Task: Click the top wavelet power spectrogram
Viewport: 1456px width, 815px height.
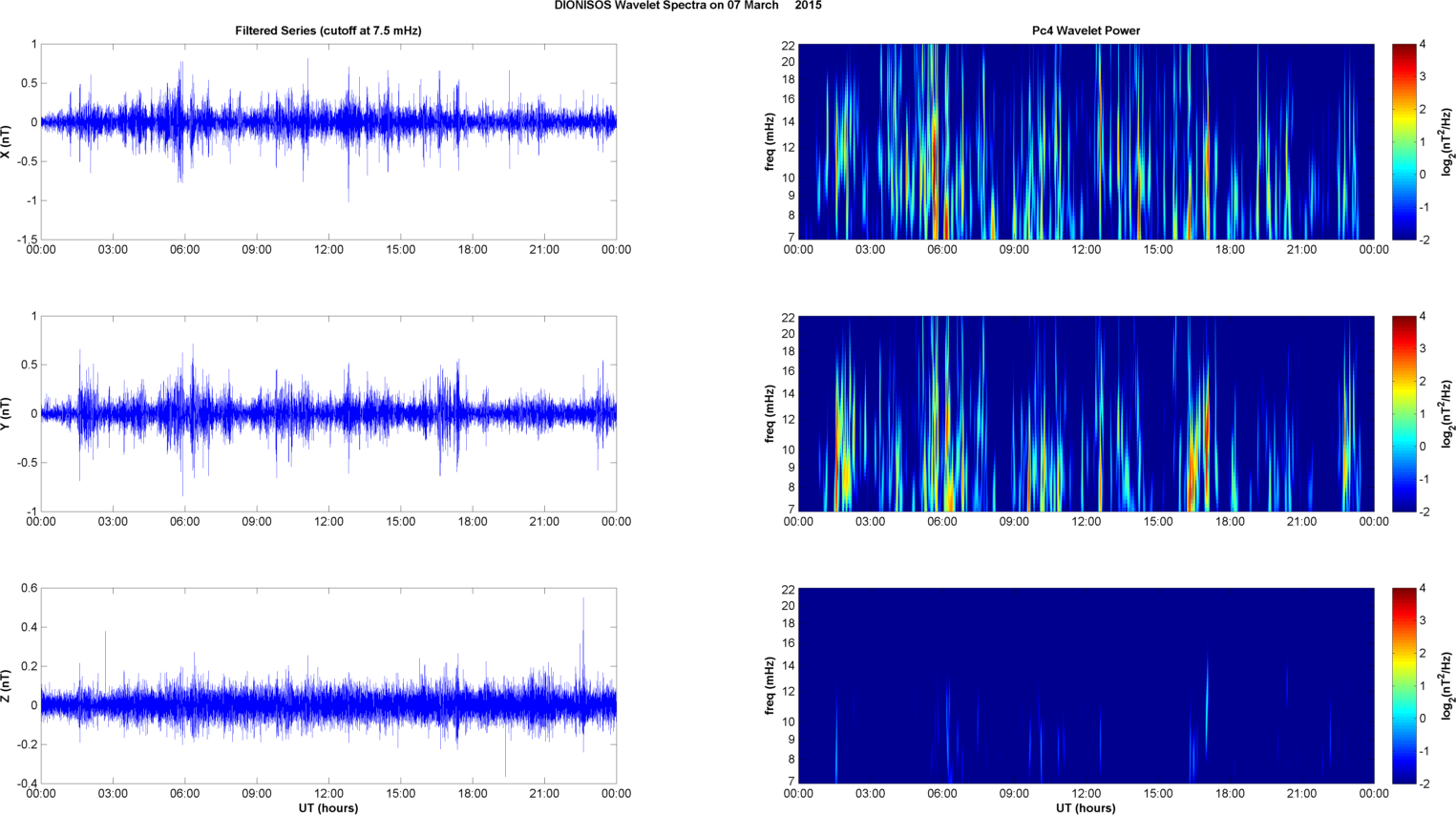Action: (1086, 141)
